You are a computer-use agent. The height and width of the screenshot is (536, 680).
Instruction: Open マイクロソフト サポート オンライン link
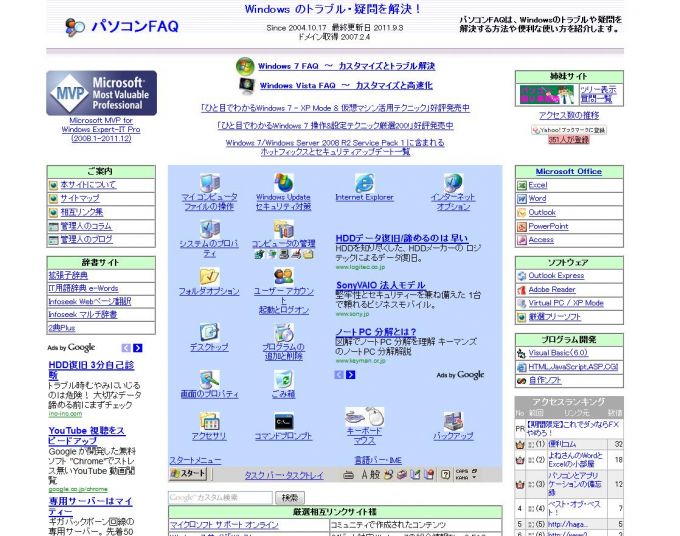point(224,525)
